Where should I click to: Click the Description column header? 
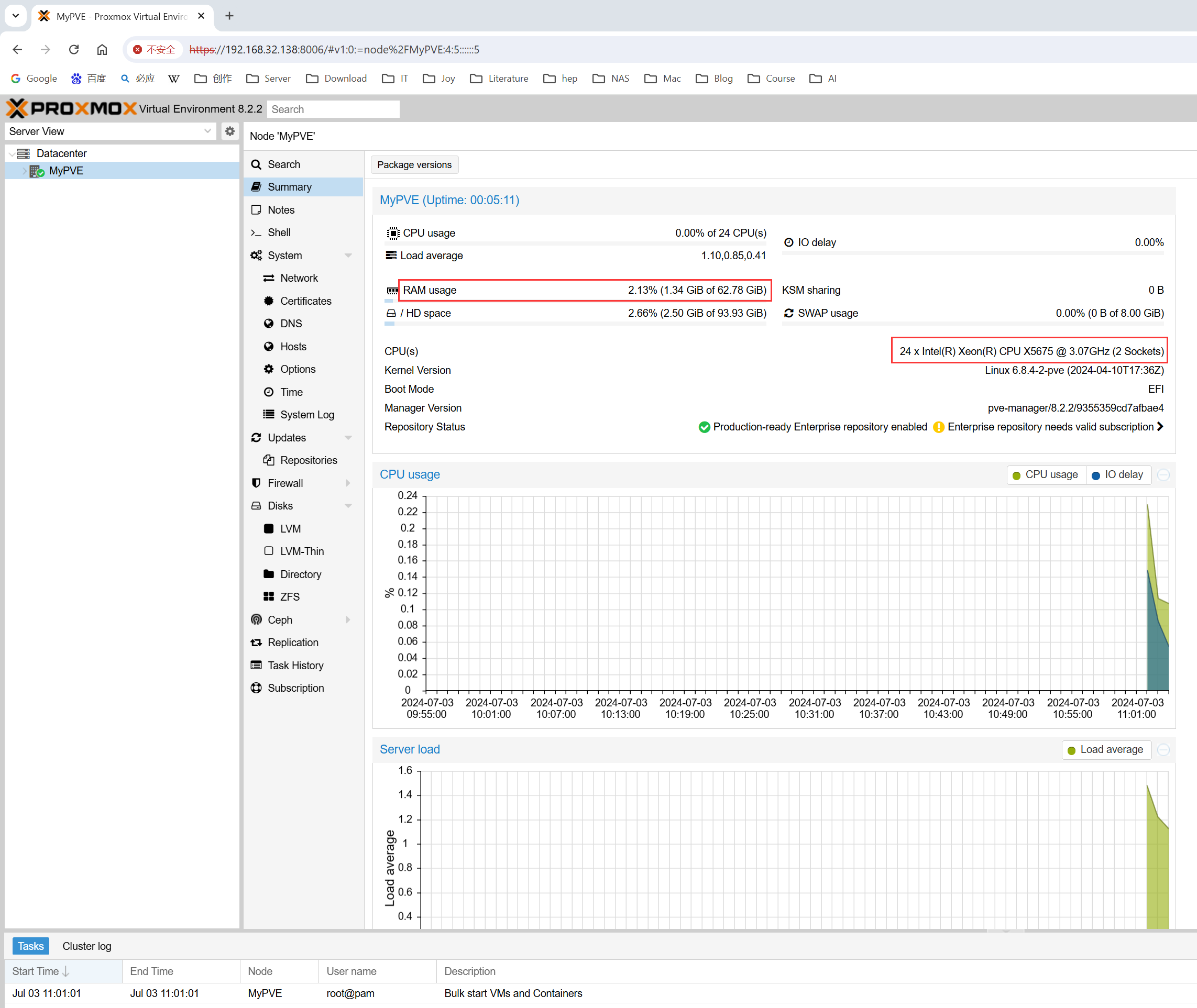click(816, 971)
